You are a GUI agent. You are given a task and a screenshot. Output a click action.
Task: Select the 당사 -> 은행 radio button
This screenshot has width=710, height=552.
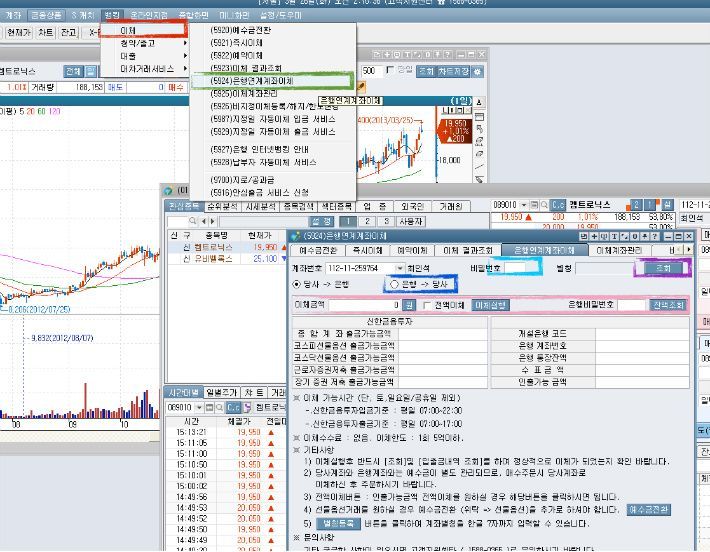pos(297,284)
